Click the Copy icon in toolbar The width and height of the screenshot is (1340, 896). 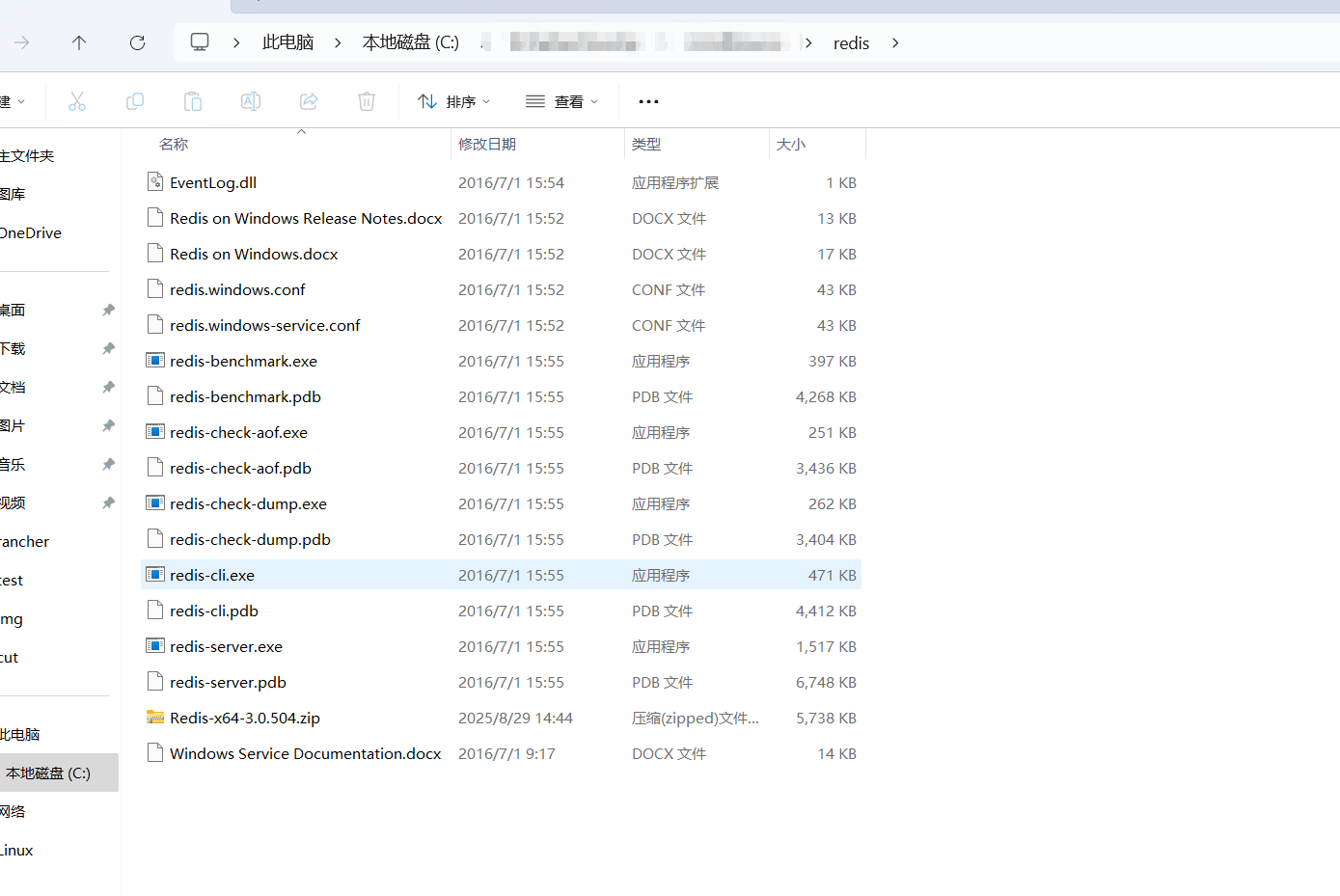coord(135,101)
